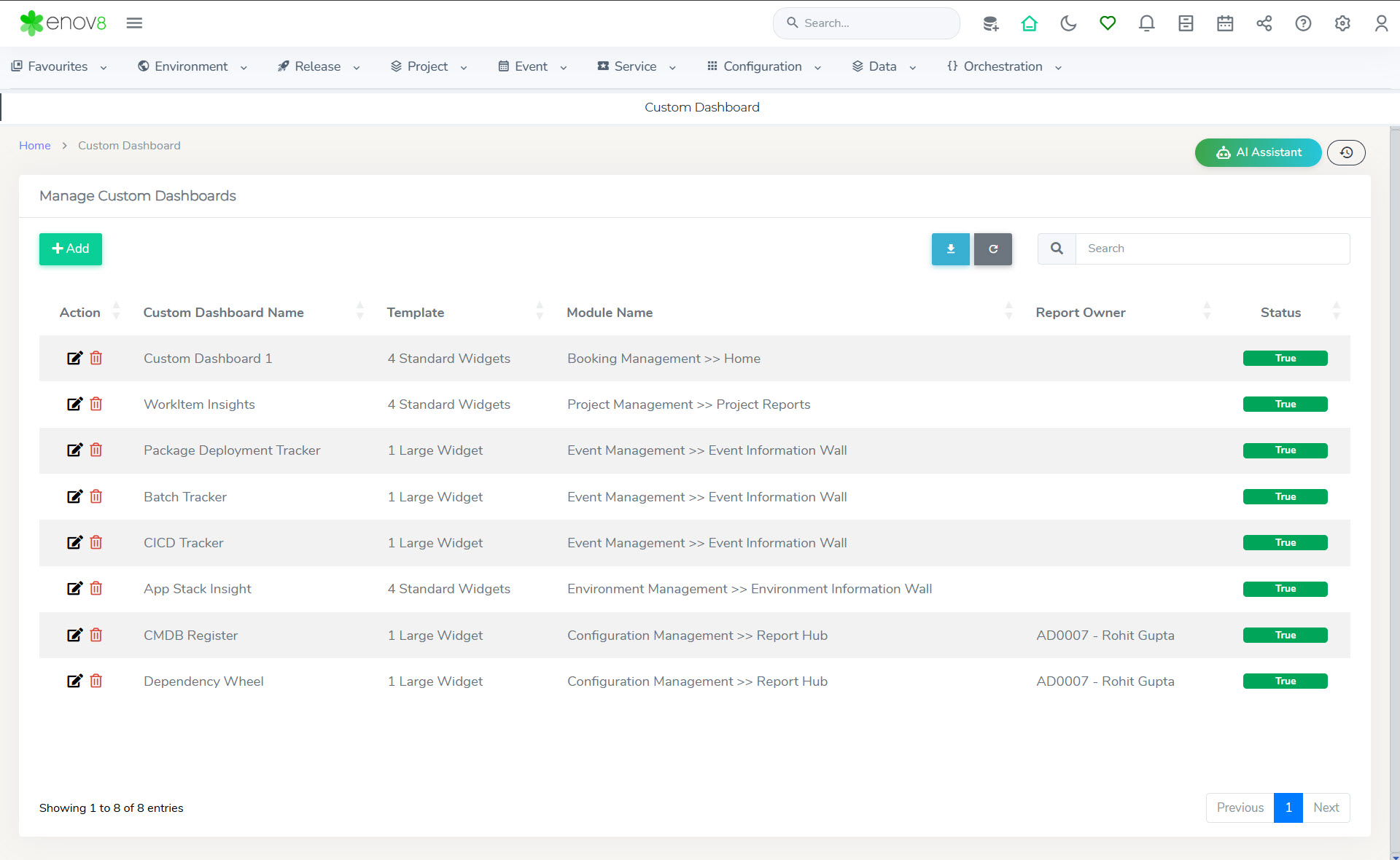Refresh the dashboards table
The height and width of the screenshot is (860, 1400).
992,249
